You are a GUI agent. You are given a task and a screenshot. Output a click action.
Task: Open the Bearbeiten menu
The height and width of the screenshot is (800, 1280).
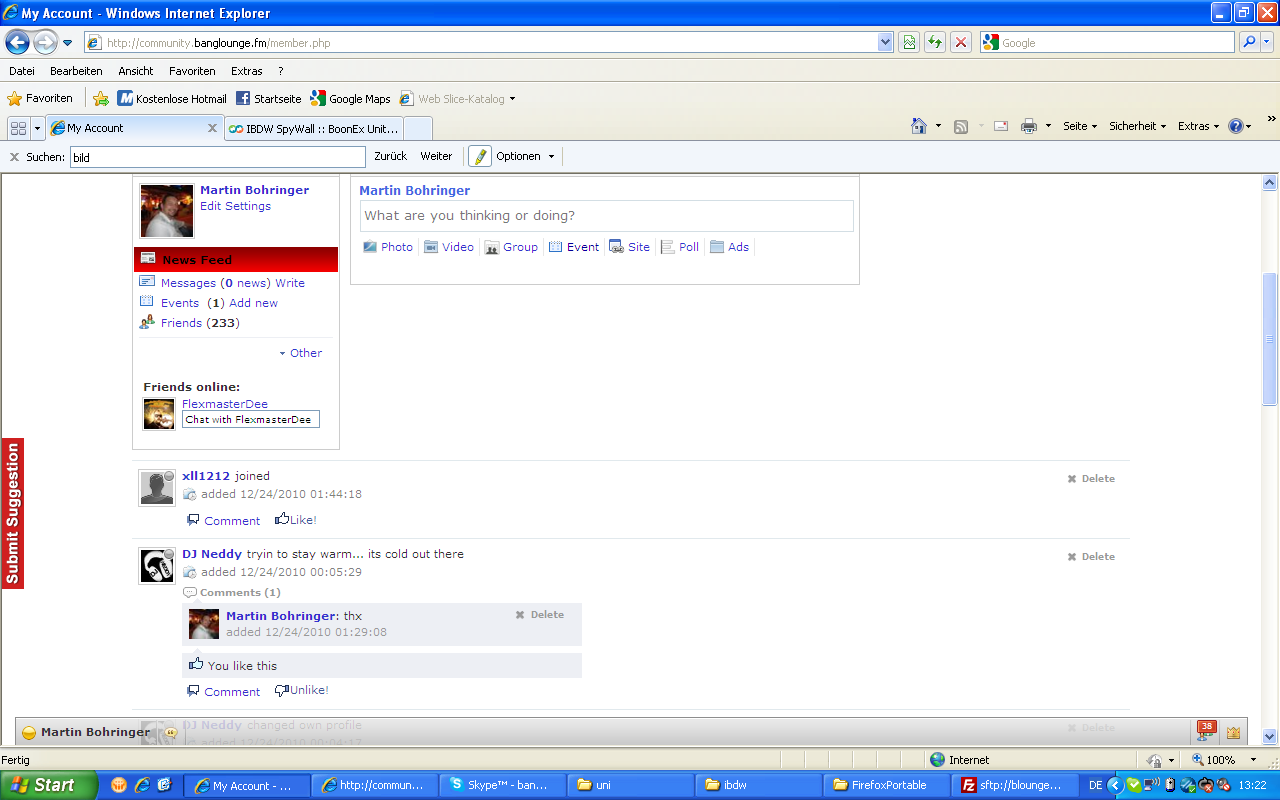point(76,71)
